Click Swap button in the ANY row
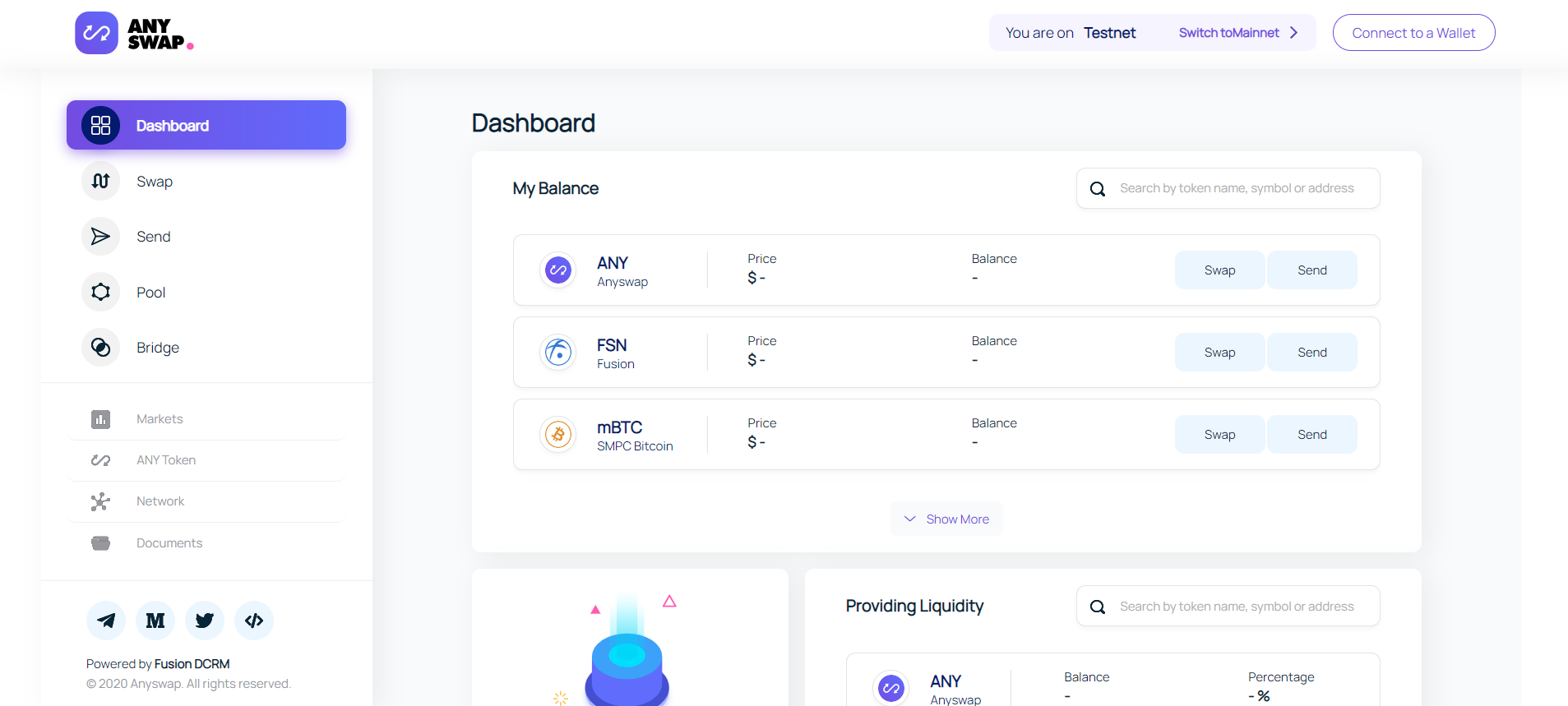1568x706 pixels. pyautogui.click(x=1220, y=270)
